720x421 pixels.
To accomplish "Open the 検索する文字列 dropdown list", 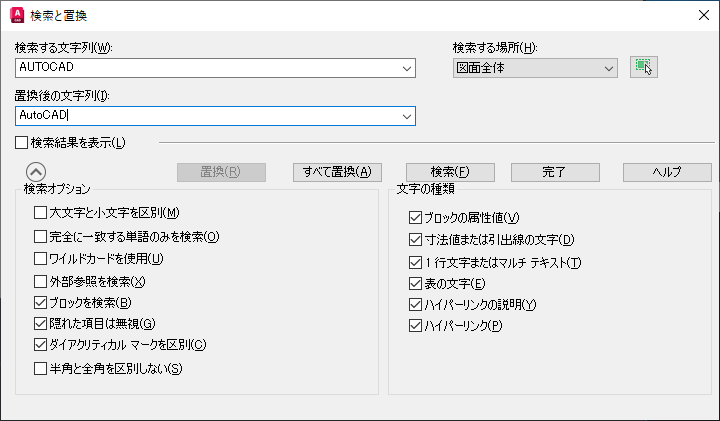I will 406,68.
